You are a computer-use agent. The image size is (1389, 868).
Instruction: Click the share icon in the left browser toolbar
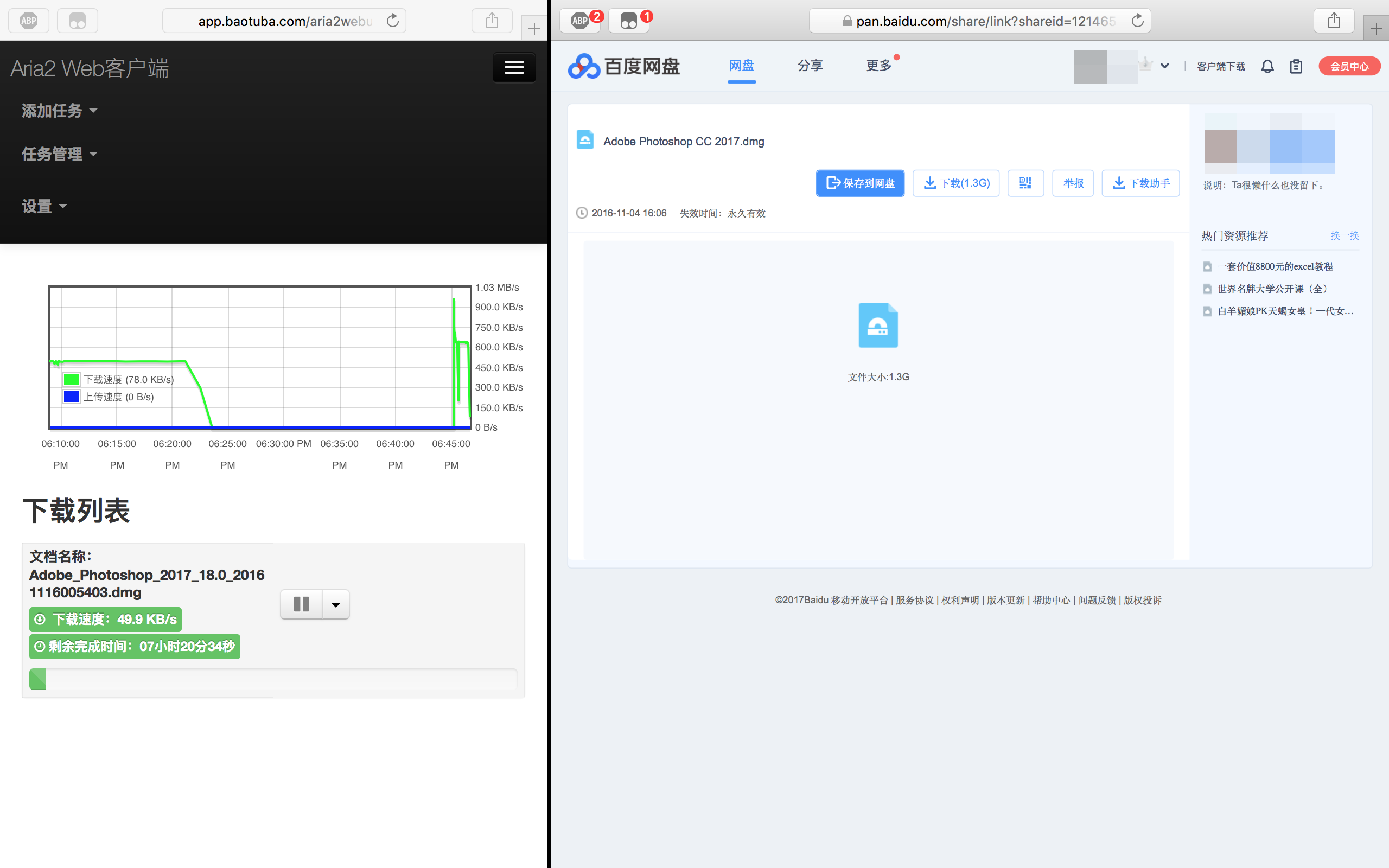[492, 21]
